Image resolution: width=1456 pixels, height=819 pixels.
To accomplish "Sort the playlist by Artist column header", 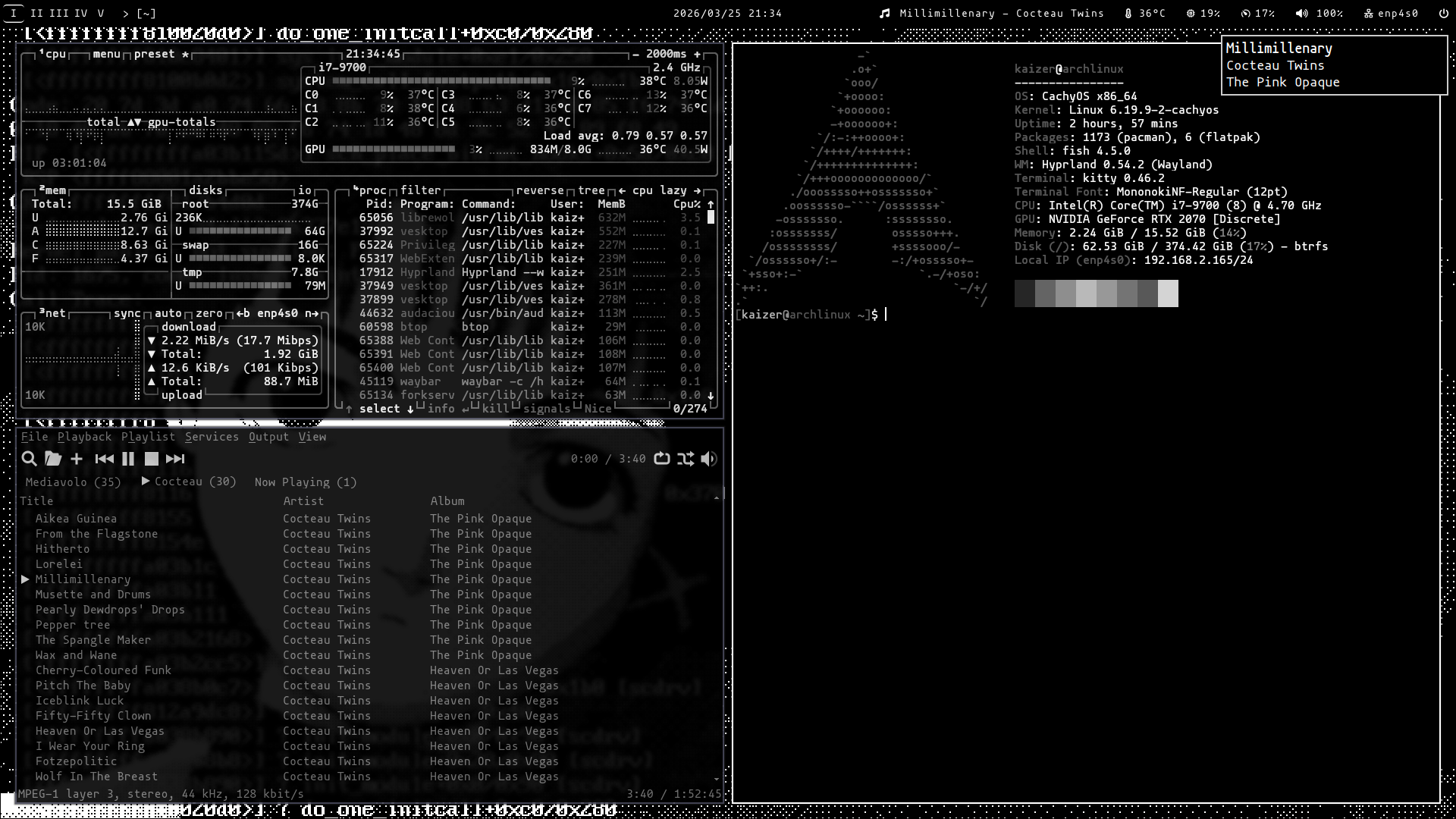I will [x=303, y=501].
